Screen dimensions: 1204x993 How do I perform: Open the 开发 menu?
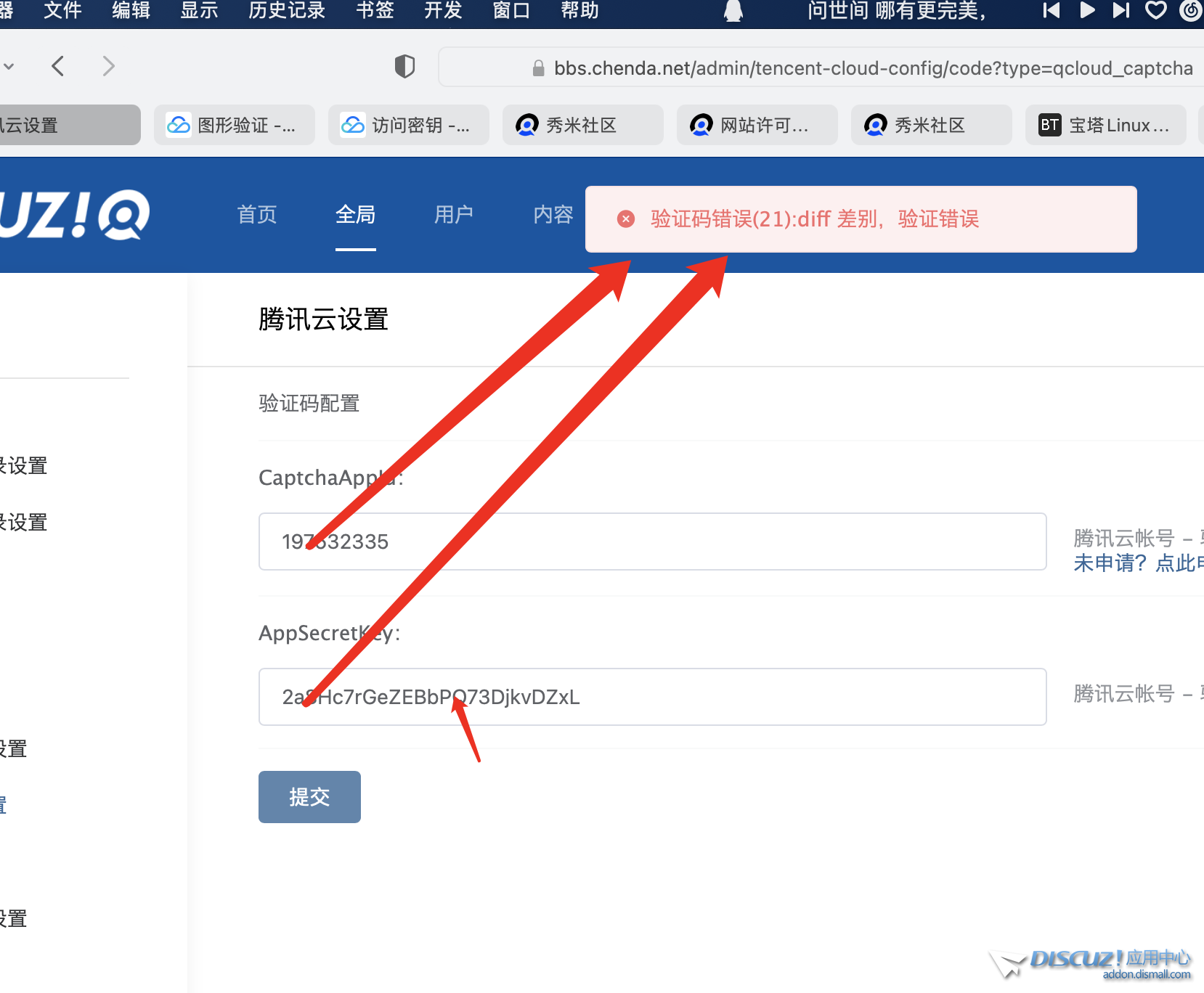click(443, 10)
